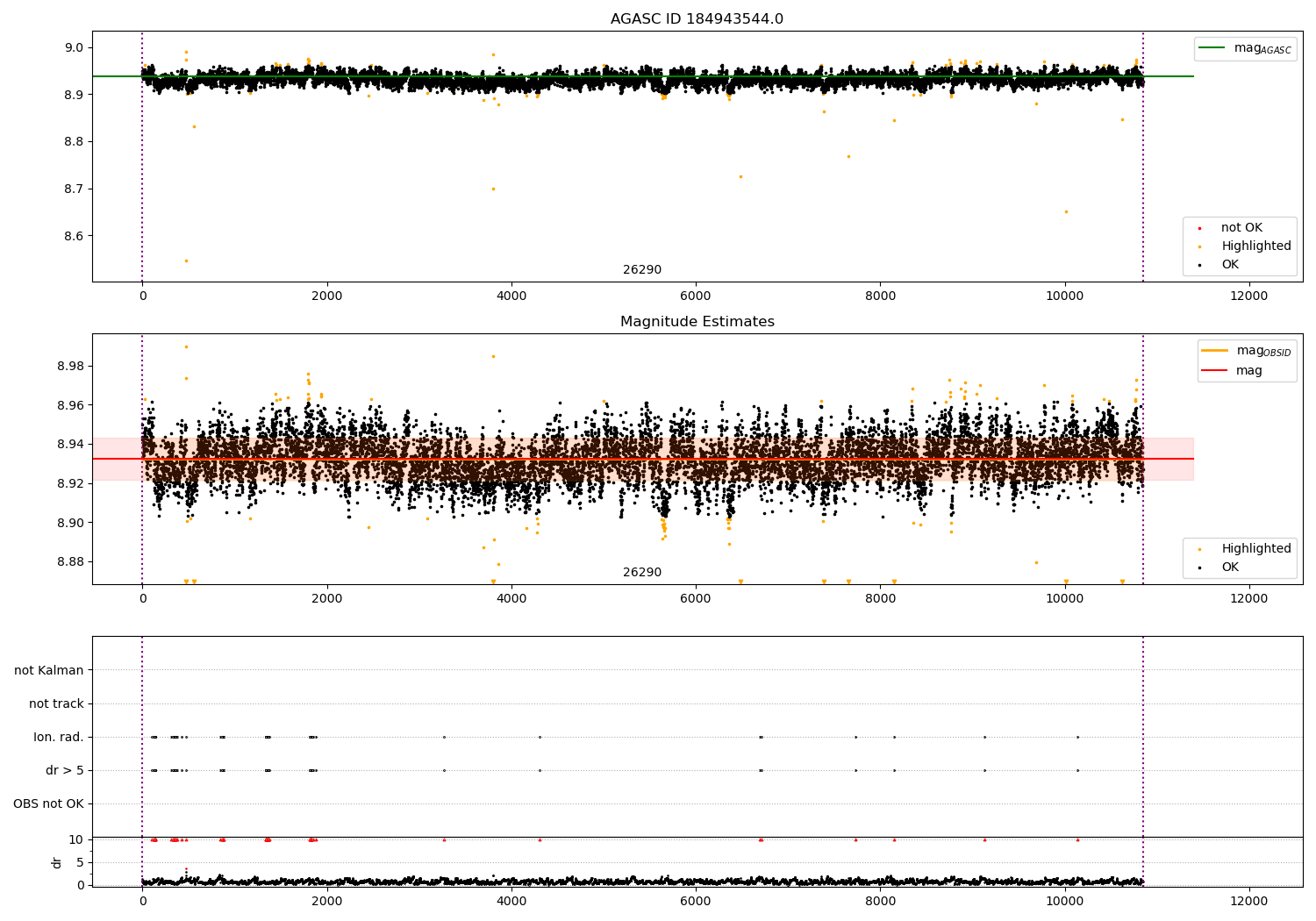Click the 8.88 tick on middle plot y-axis
This screenshot has height=921, width=1316.
[70, 561]
